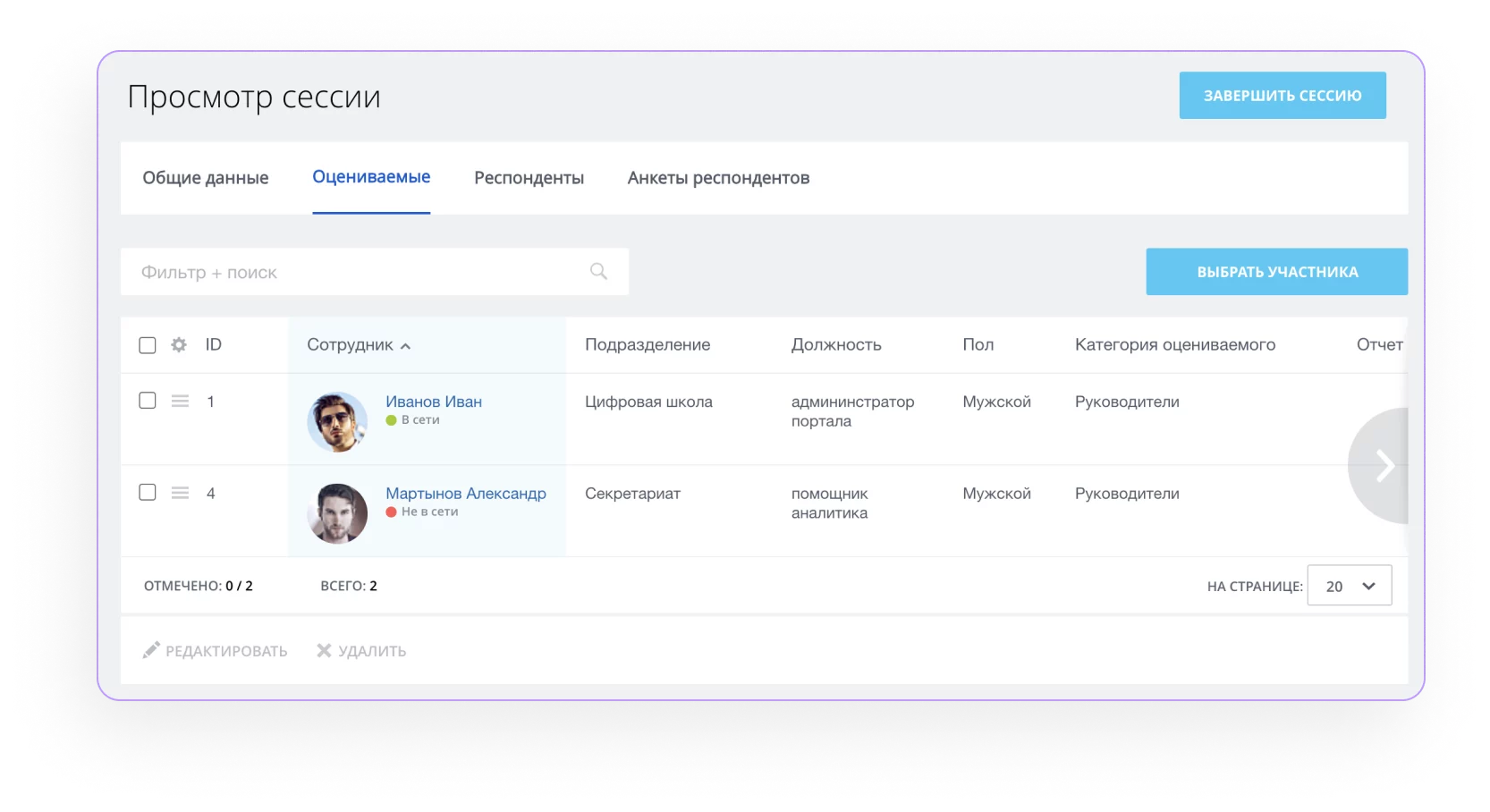Click the right chevron to reveal more columns

(x=1387, y=465)
